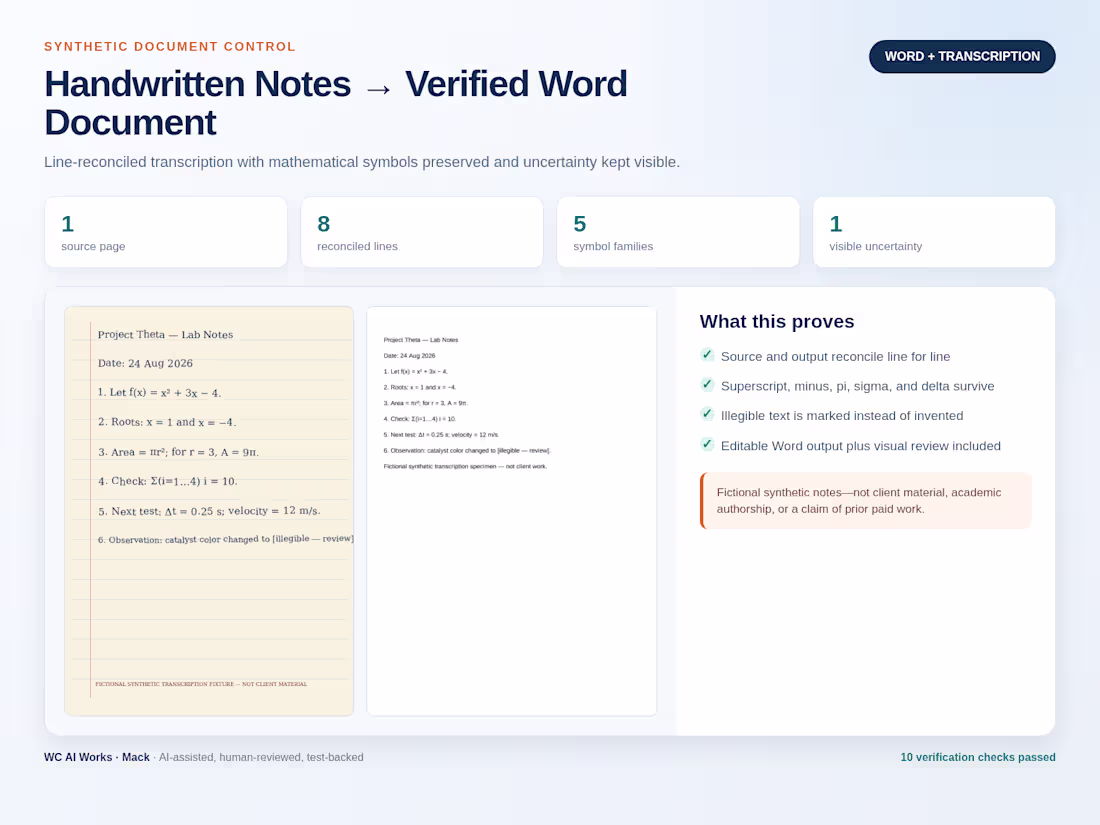
Task: Click Word output line '6. Observation: catalyst color changed'
Action: click(x=467, y=450)
